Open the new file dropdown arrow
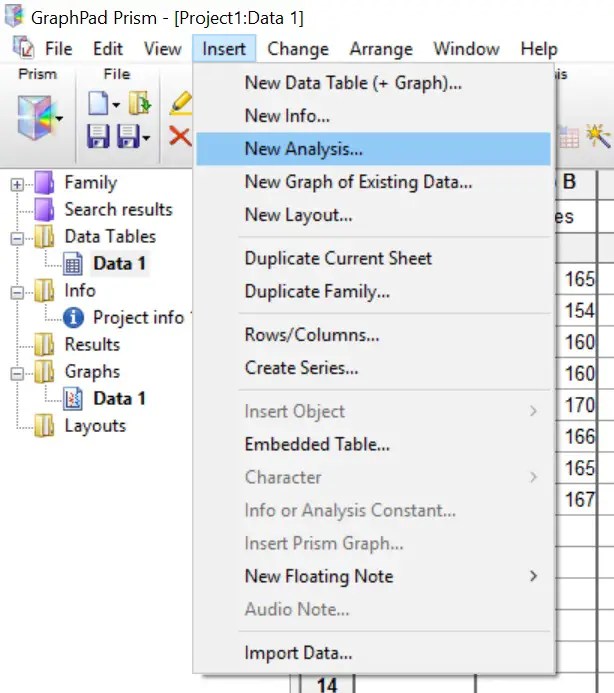Image resolution: width=614 pixels, height=693 pixels. click(116, 105)
